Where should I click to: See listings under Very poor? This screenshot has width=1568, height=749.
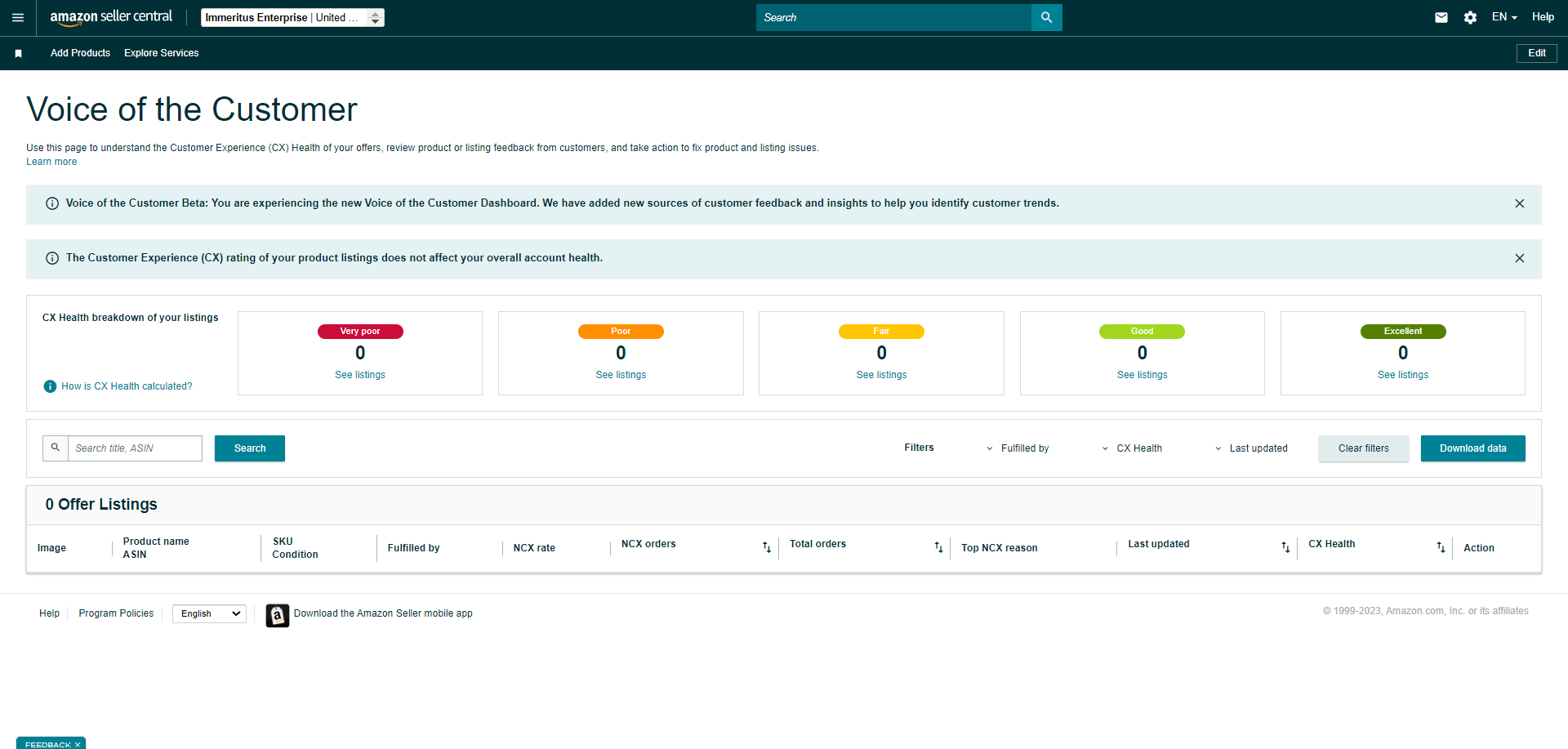pos(360,375)
